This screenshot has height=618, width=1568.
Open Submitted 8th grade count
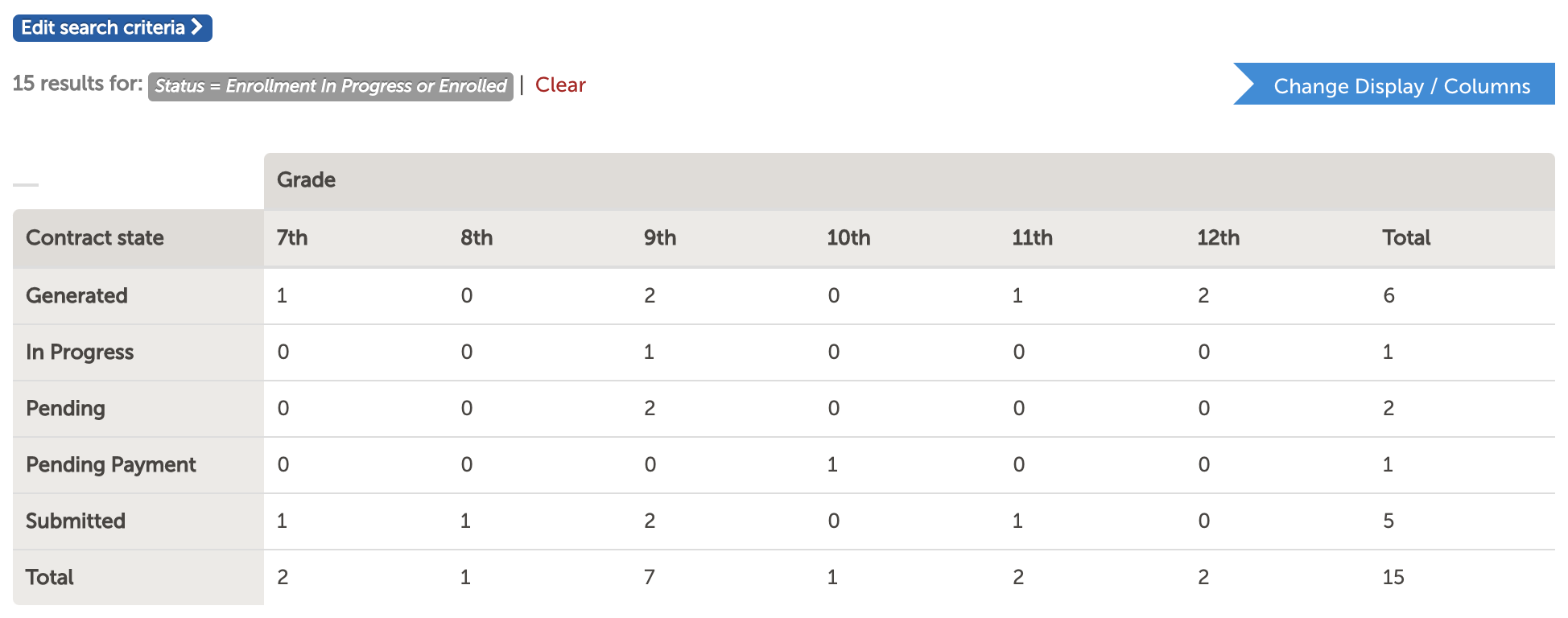(x=465, y=521)
